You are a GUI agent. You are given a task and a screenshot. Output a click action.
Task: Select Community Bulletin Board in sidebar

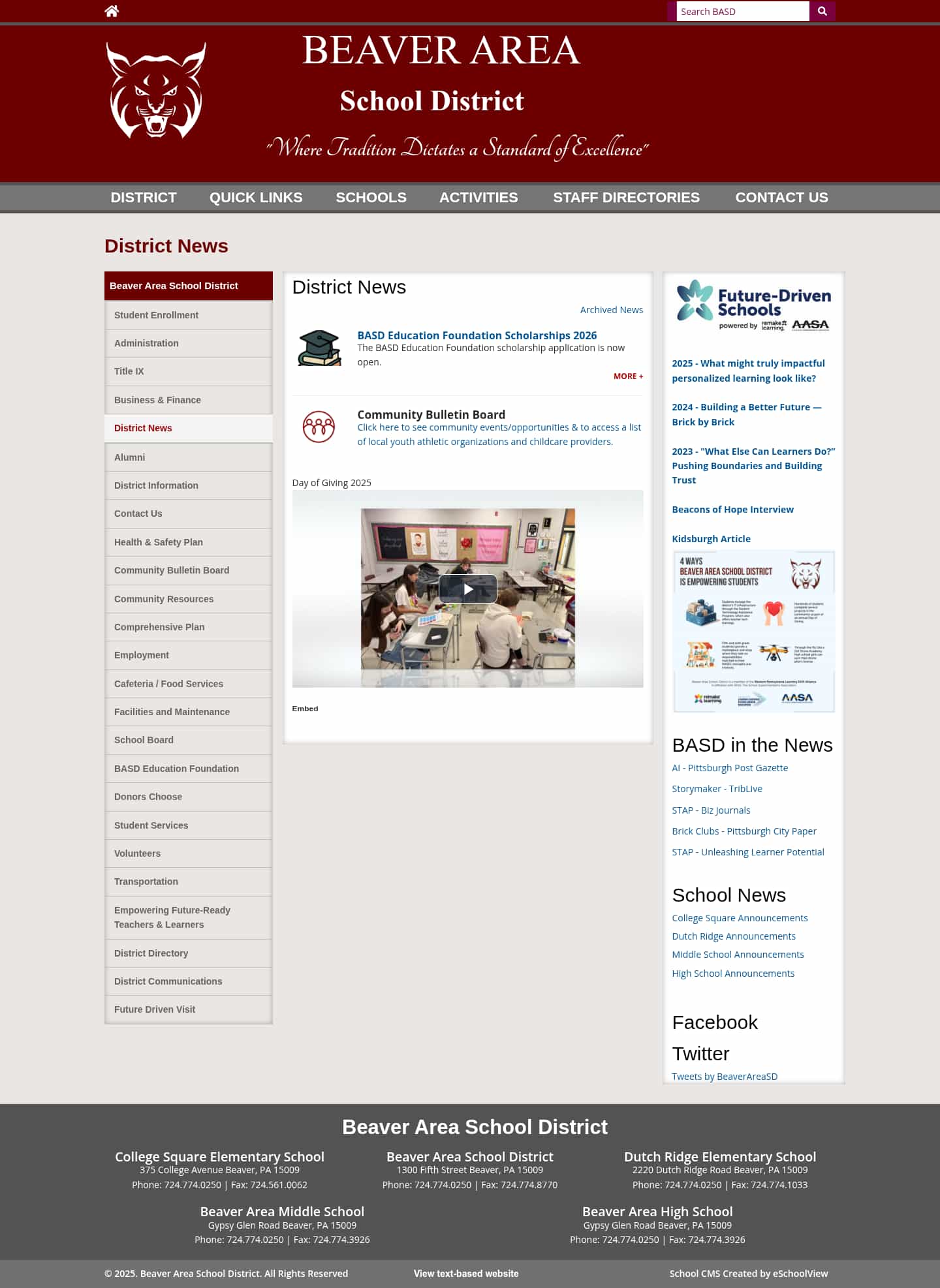(x=189, y=570)
